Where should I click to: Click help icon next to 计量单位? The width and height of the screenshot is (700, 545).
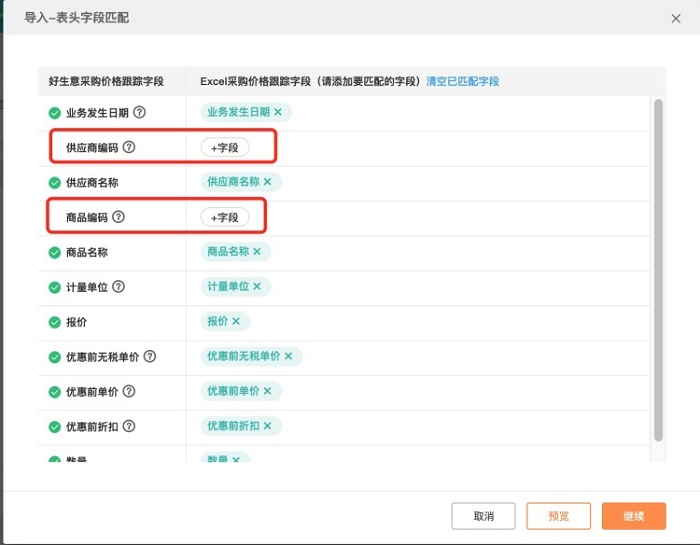click(x=118, y=287)
